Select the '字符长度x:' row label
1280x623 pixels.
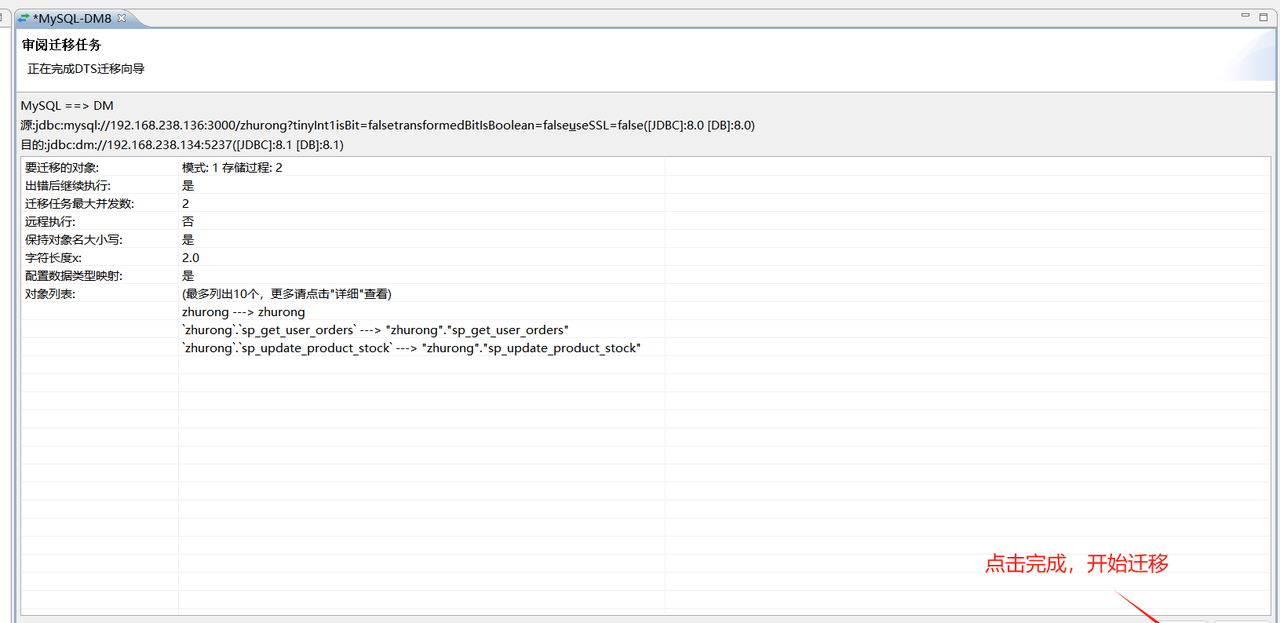click(x=54, y=257)
